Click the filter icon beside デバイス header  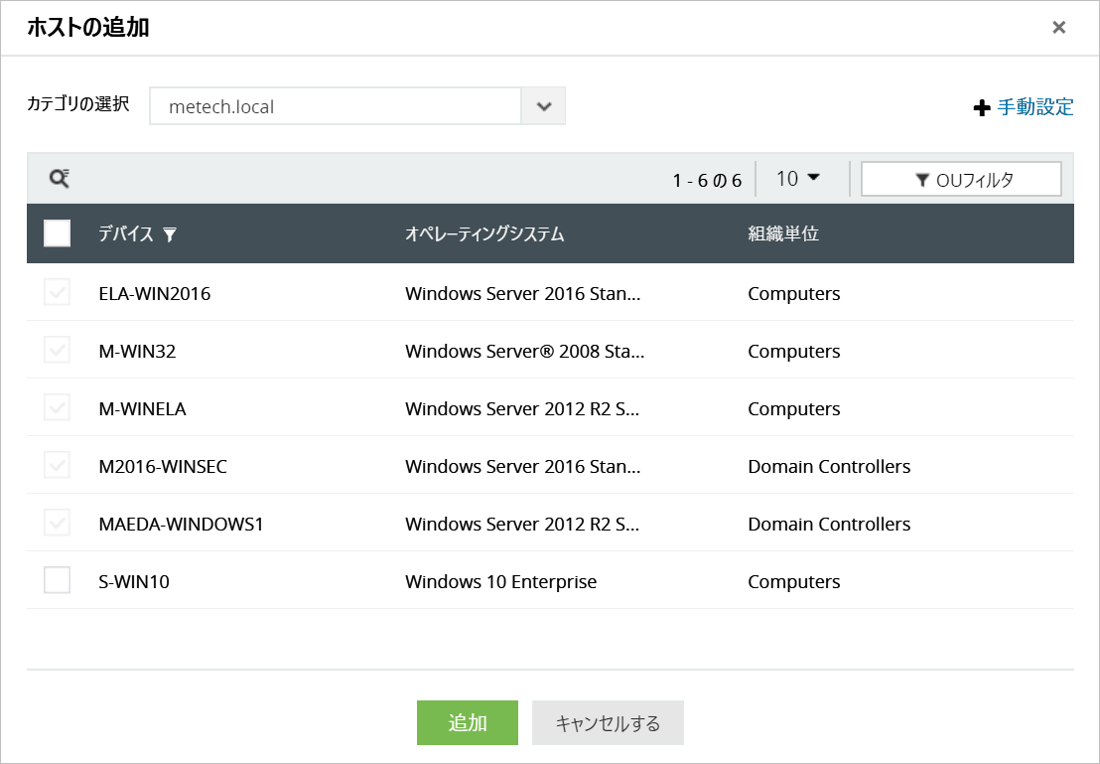click(x=170, y=235)
